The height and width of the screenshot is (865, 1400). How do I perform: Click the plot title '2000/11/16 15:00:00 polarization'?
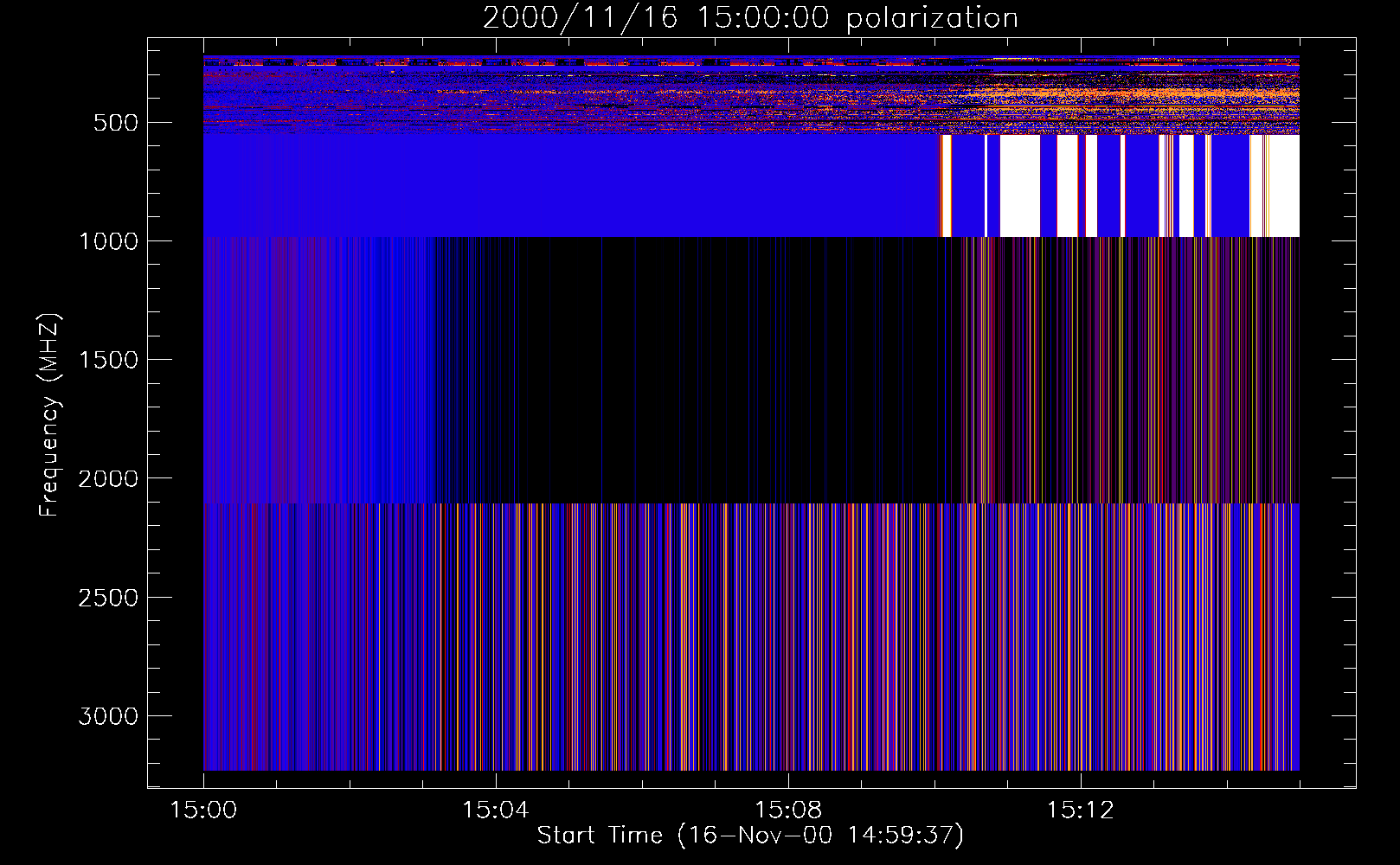tap(750, 18)
